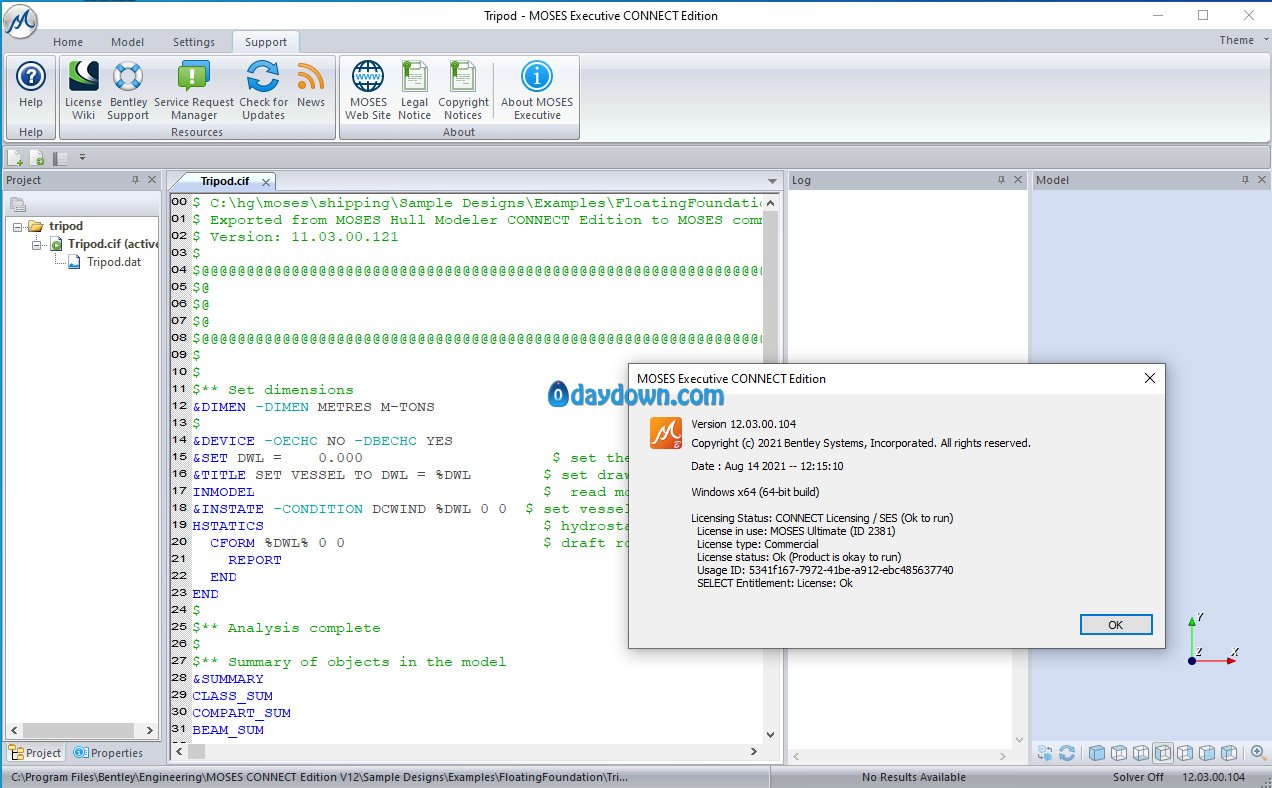The height and width of the screenshot is (788, 1272).
Task: Pin the Log panel
Action: click(x=1003, y=180)
